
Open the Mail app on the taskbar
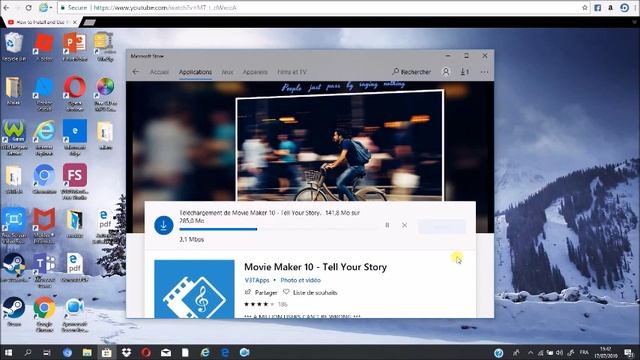(166, 353)
